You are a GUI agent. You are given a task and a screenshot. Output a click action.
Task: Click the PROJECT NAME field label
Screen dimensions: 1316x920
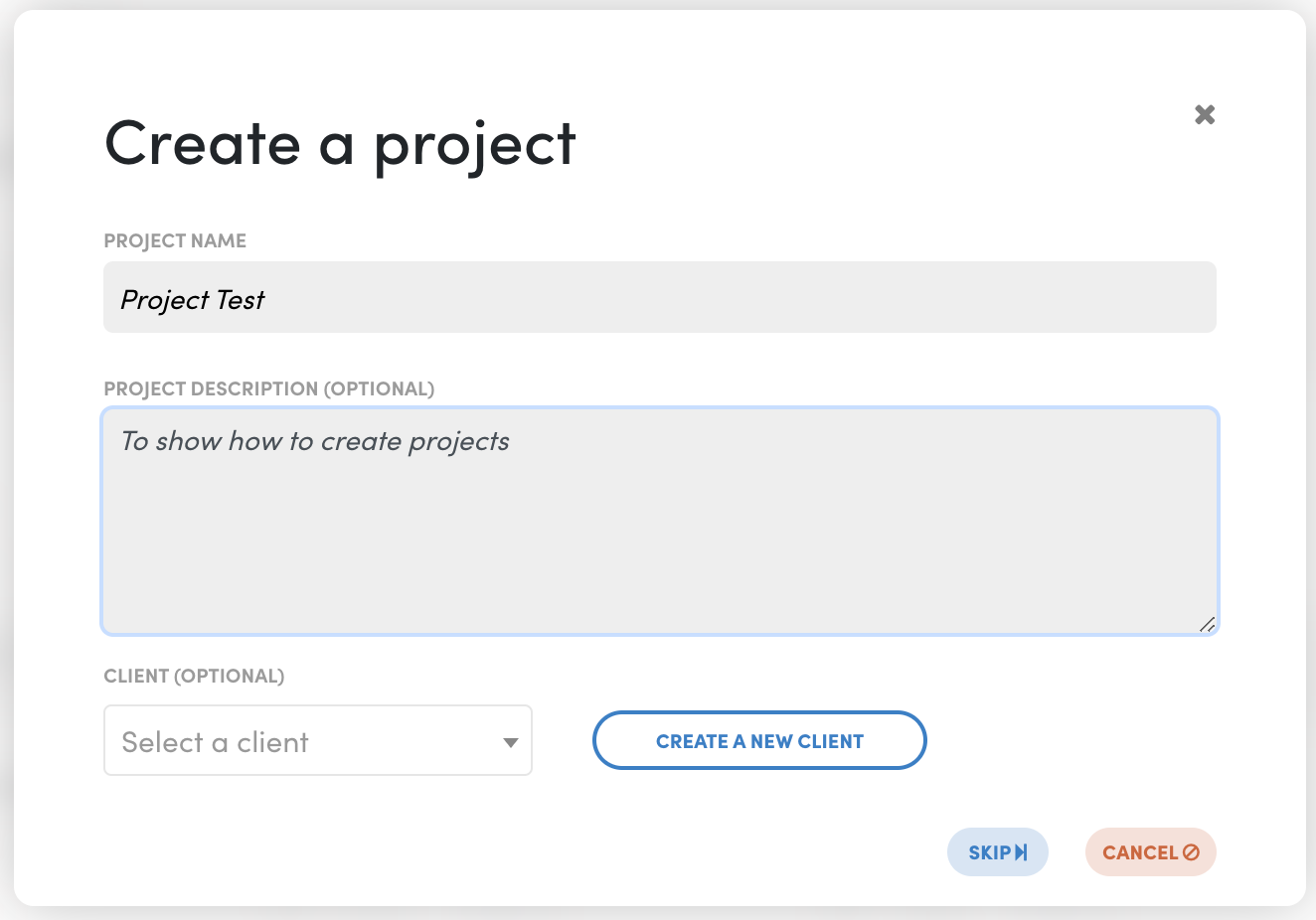point(175,241)
